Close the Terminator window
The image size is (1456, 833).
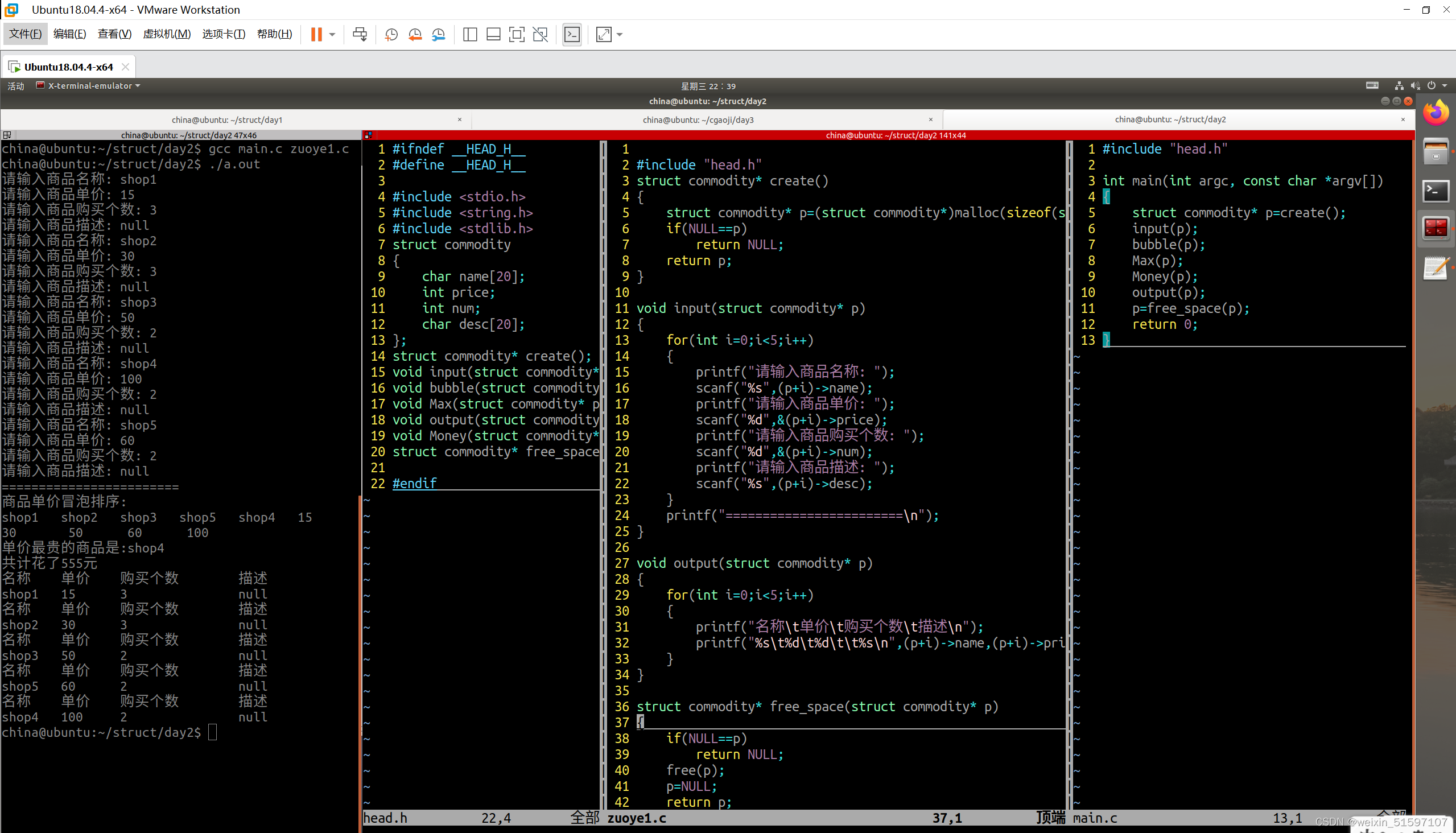coord(1408,101)
